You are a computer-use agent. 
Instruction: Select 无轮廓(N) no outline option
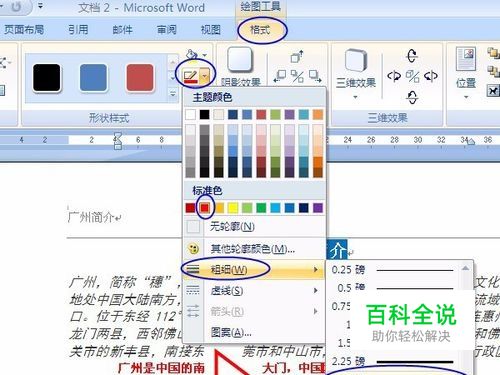click(254, 227)
